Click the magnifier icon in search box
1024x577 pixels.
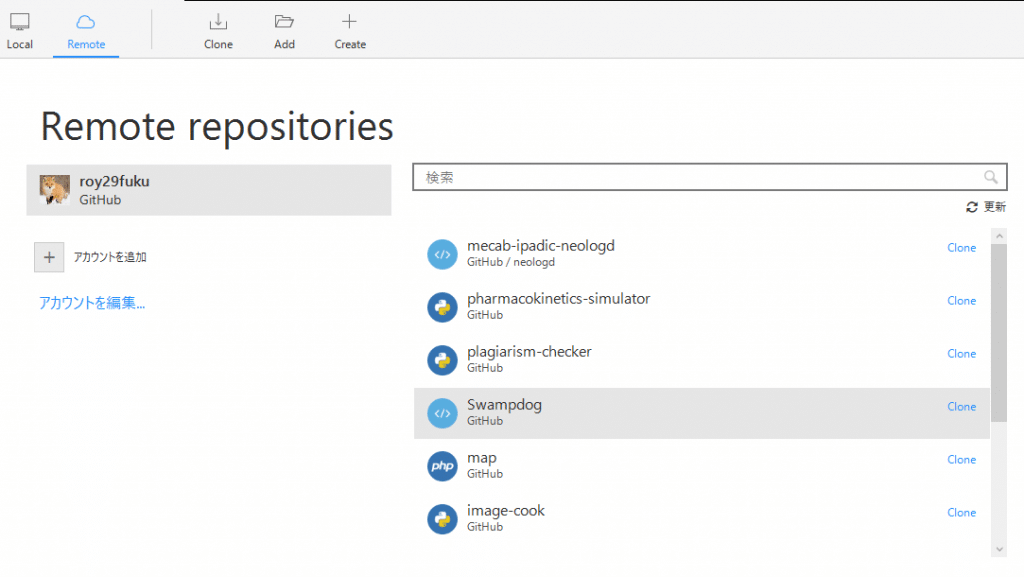tap(991, 177)
